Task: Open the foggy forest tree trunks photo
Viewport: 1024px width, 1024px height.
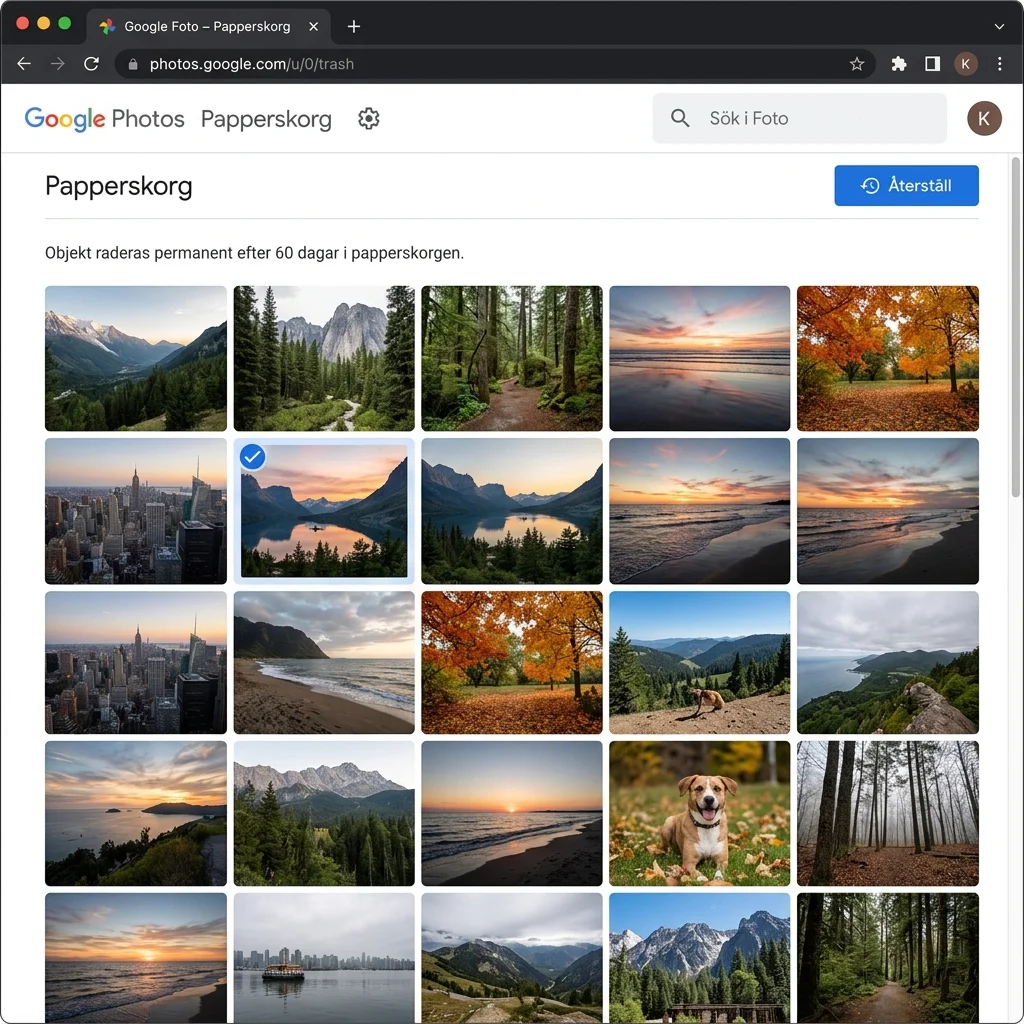Action: (888, 813)
